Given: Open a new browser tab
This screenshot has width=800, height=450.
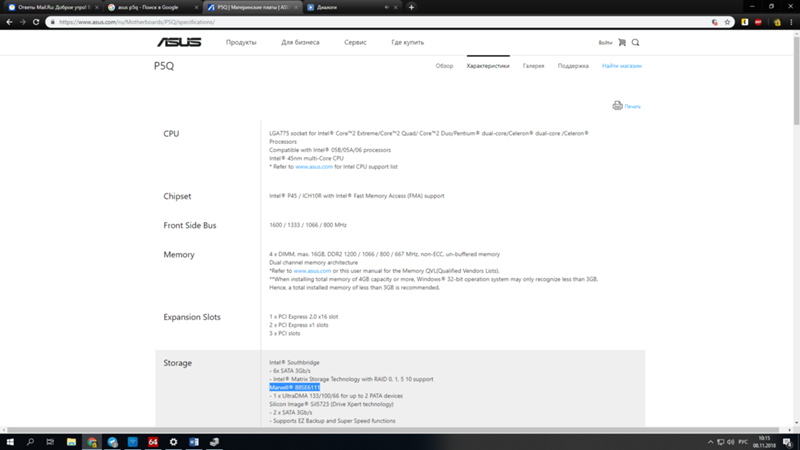Looking at the screenshot, I should point(411,7).
